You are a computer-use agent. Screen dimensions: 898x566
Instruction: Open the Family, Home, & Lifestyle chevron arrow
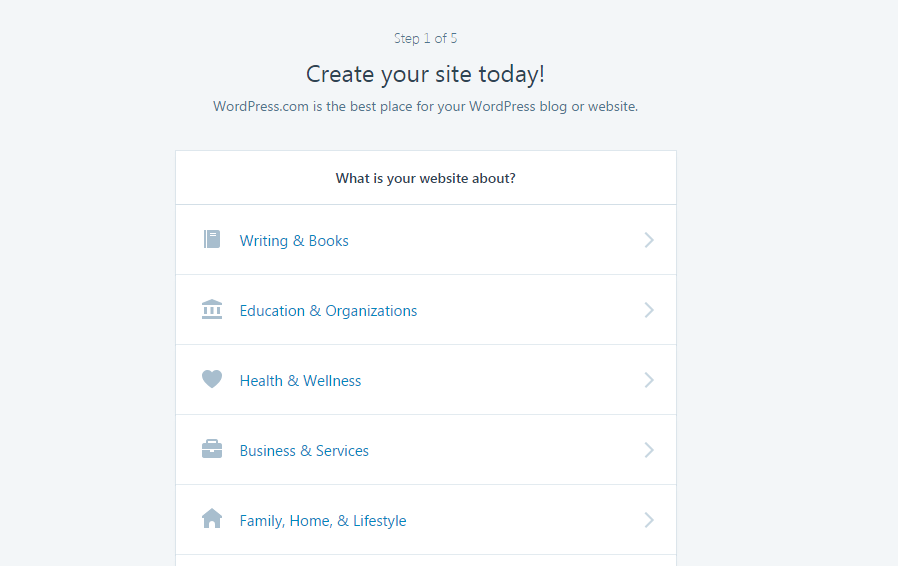649,520
